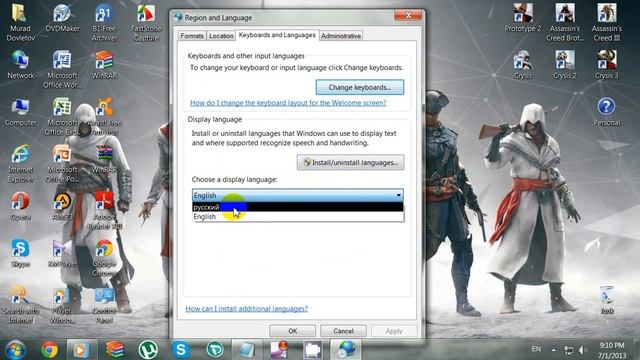Open the Administrative tab
This screenshot has width=640, height=360.
(341, 36)
